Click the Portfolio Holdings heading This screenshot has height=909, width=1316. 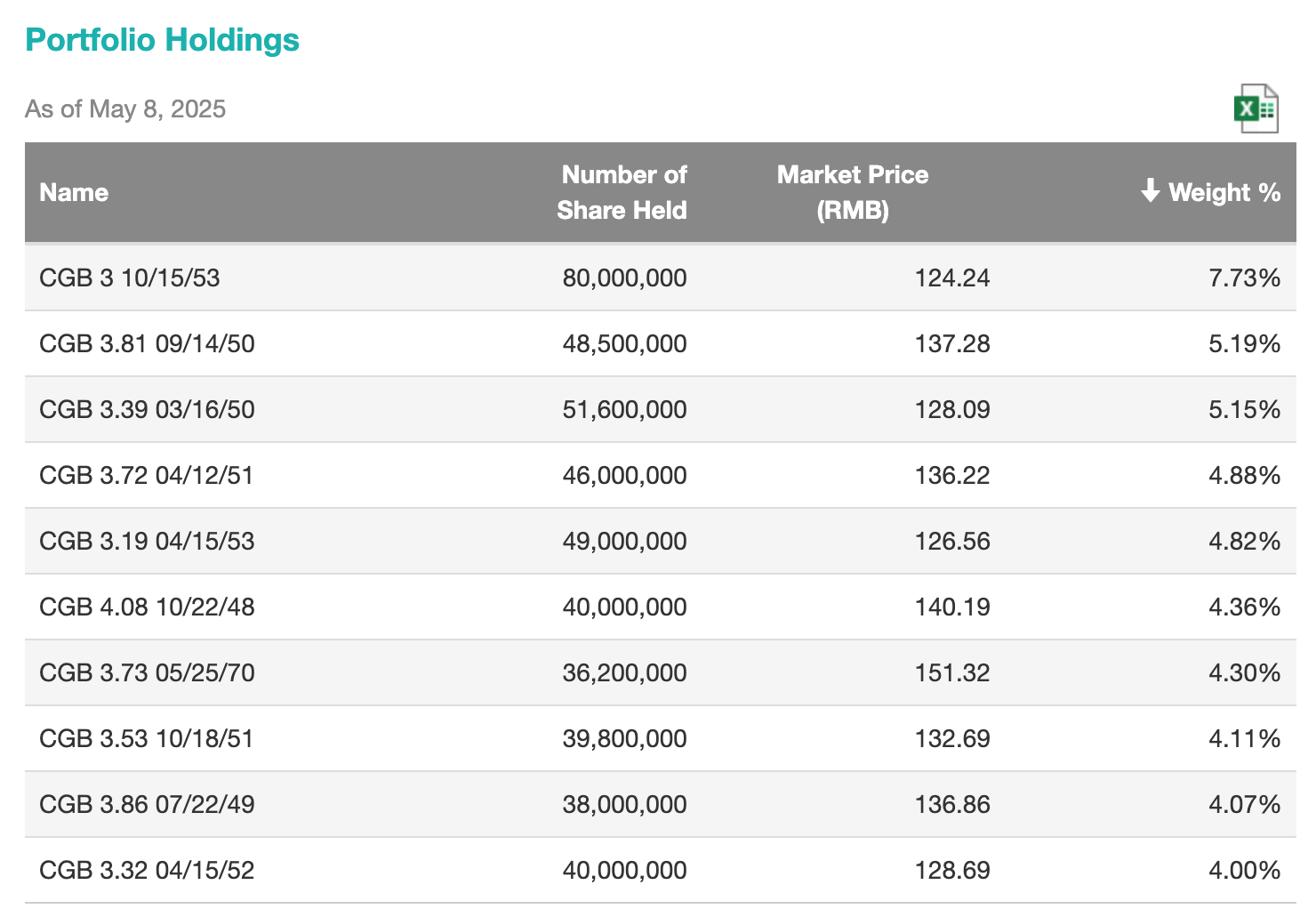click(x=162, y=40)
